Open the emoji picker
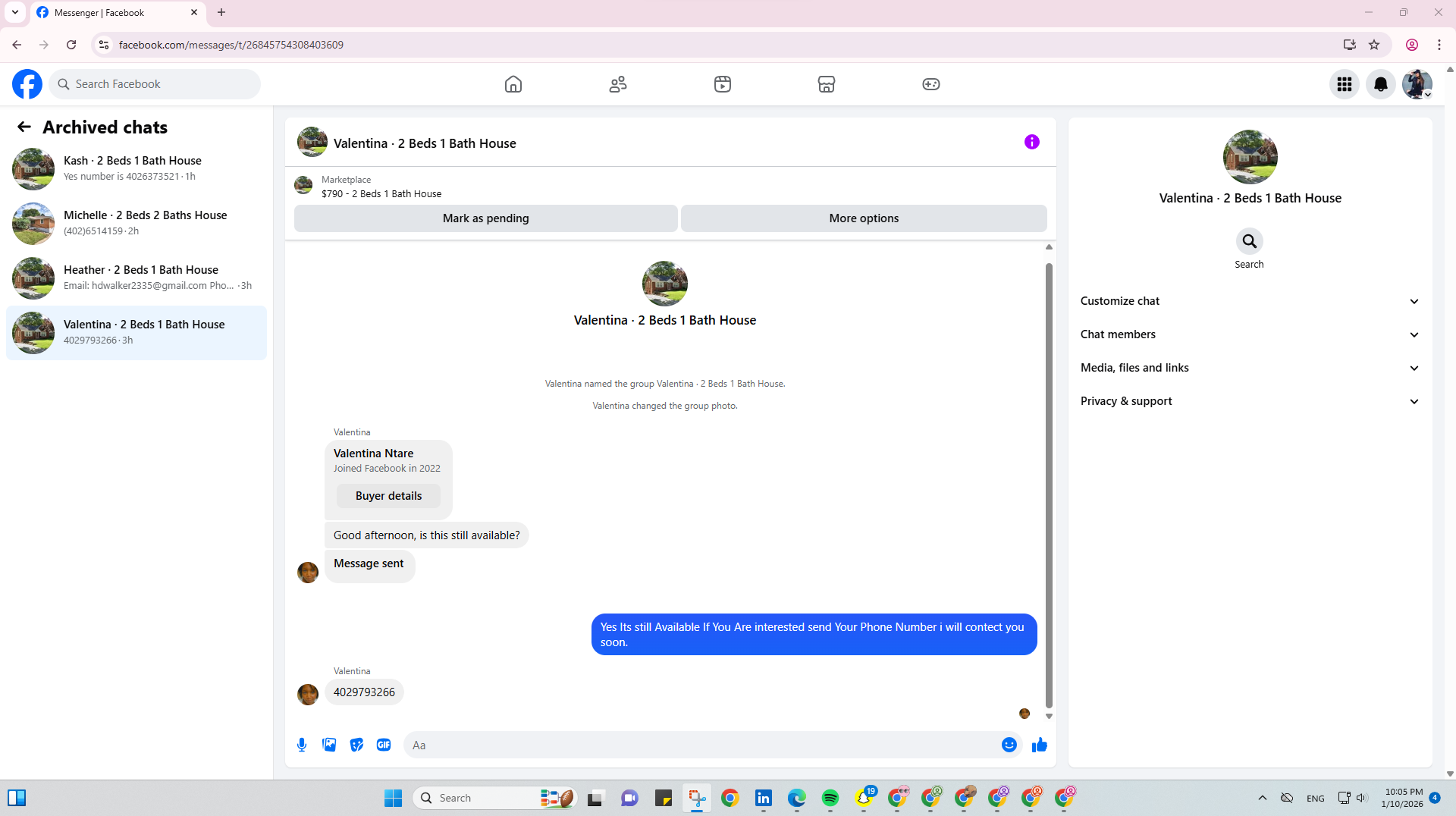The width and height of the screenshot is (1456, 816). coord(1009,745)
